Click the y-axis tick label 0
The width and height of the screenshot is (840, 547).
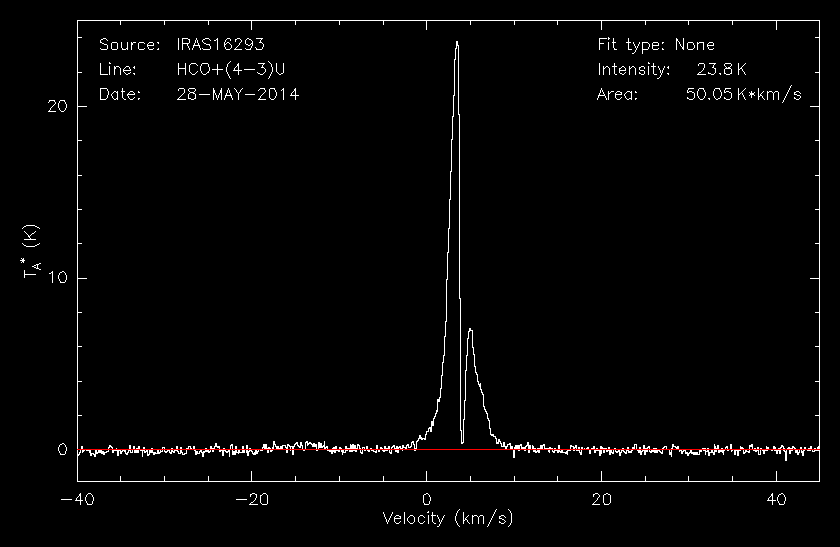pyautogui.click(x=63, y=449)
